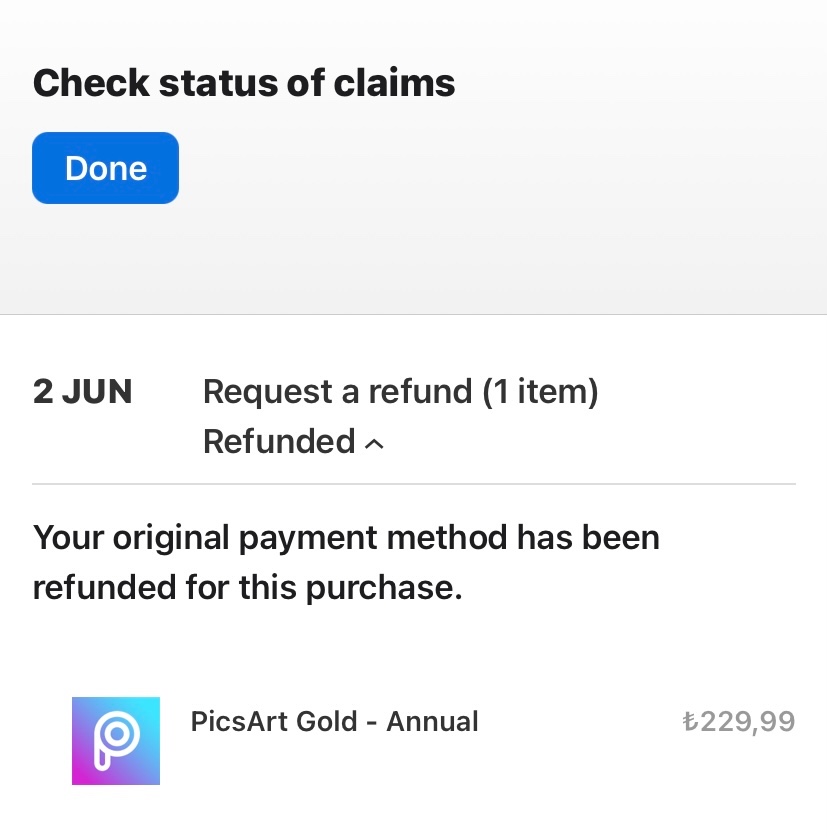
Task: Click the "2 JUN" claim date
Action: [82, 392]
